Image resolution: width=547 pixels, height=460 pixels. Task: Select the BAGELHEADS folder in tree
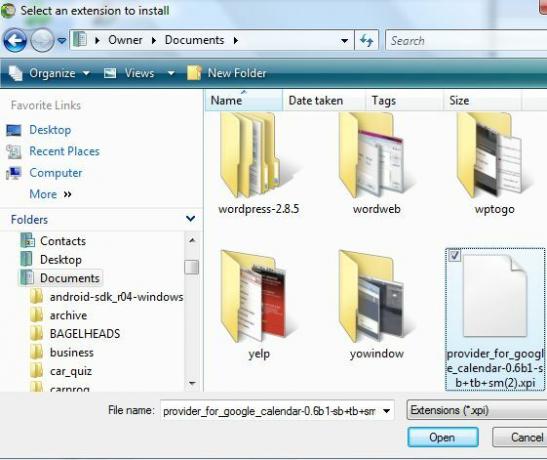[85, 334]
